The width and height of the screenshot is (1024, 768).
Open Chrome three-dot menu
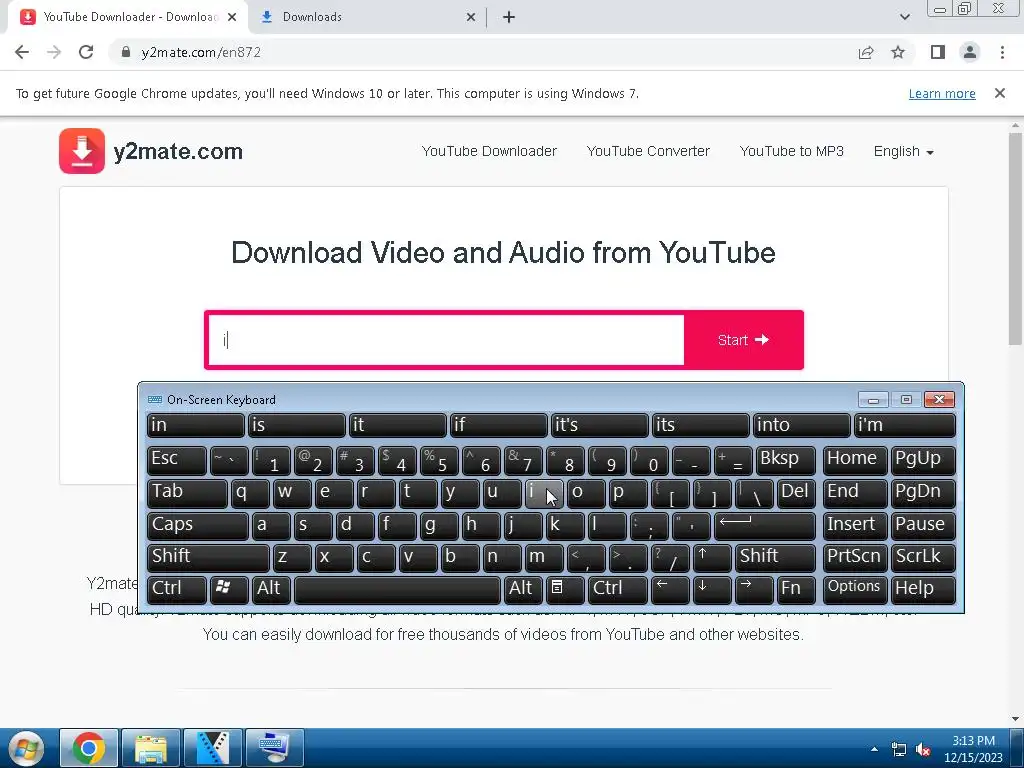click(1002, 52)
